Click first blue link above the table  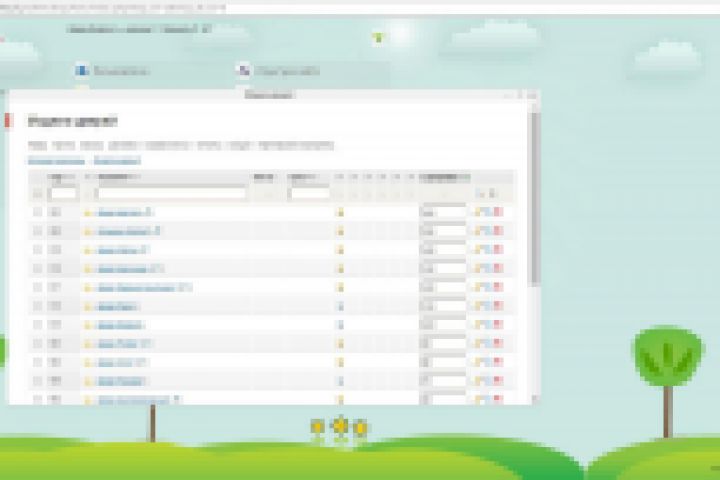pyautogui.click(x=56, y=161)
